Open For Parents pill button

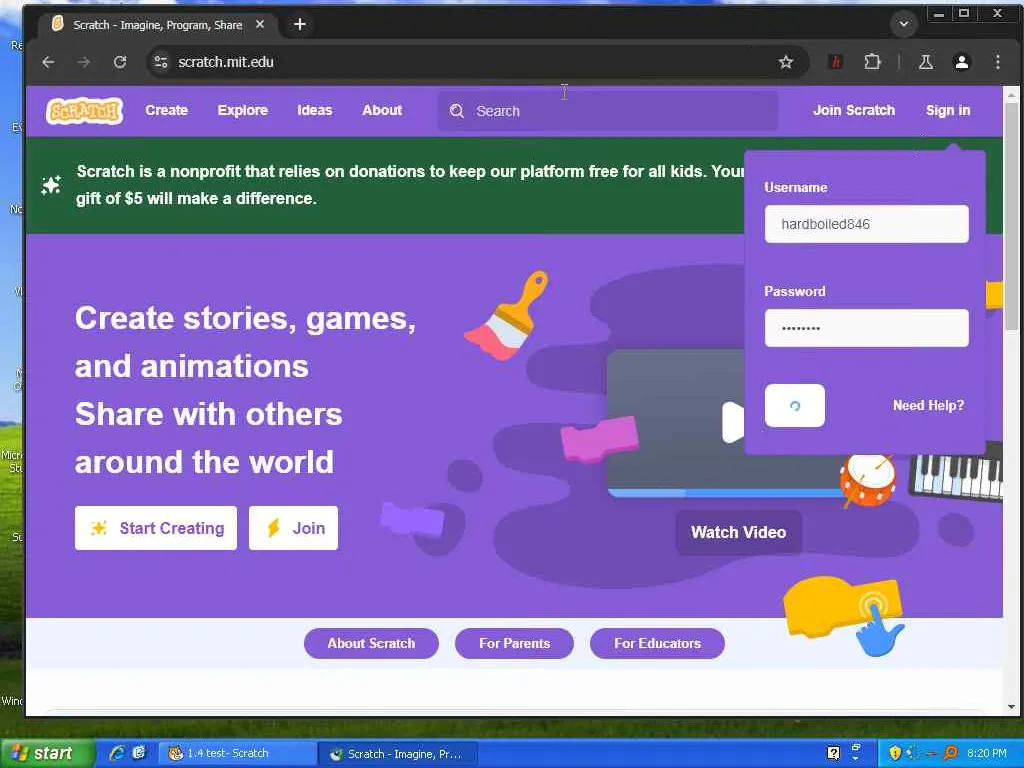click(x=515, y=643)
